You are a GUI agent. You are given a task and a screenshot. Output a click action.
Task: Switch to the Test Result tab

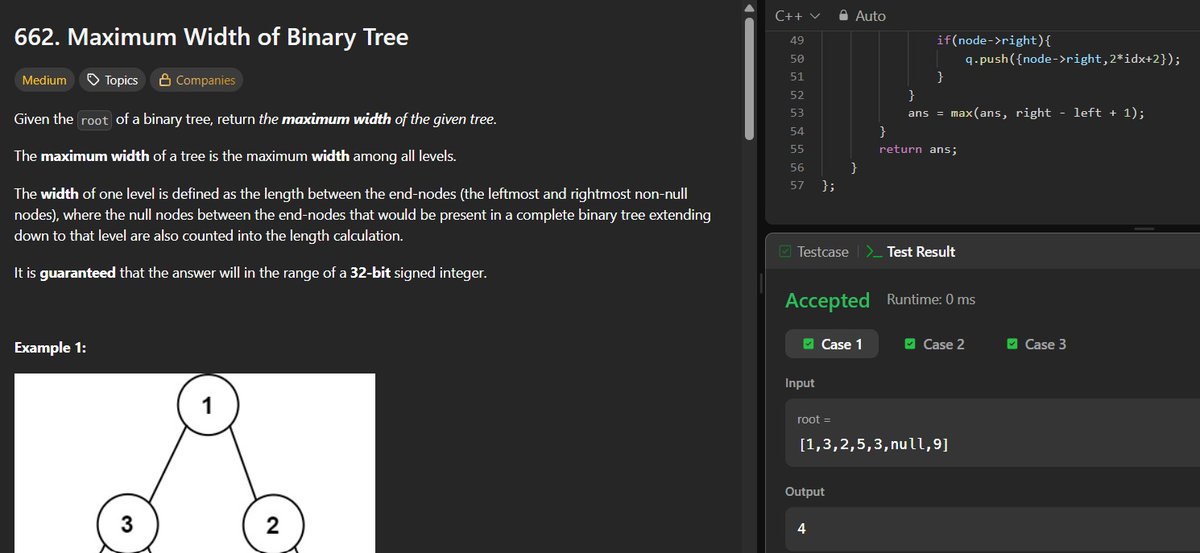[x=910, y=252]
